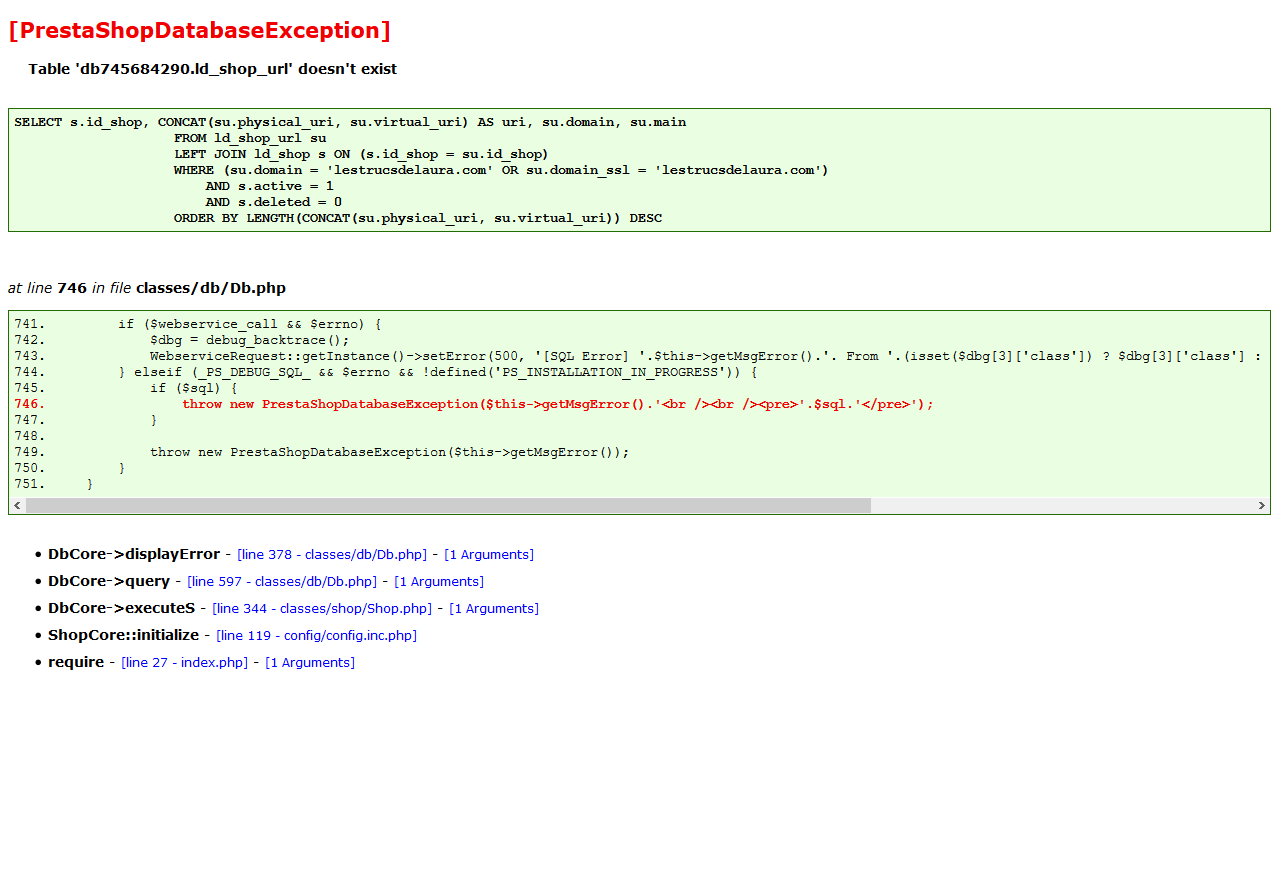The width and height of the screenshot is (1280, 888).
Task: Show arguments for the require call
Action: pos(310,662)
